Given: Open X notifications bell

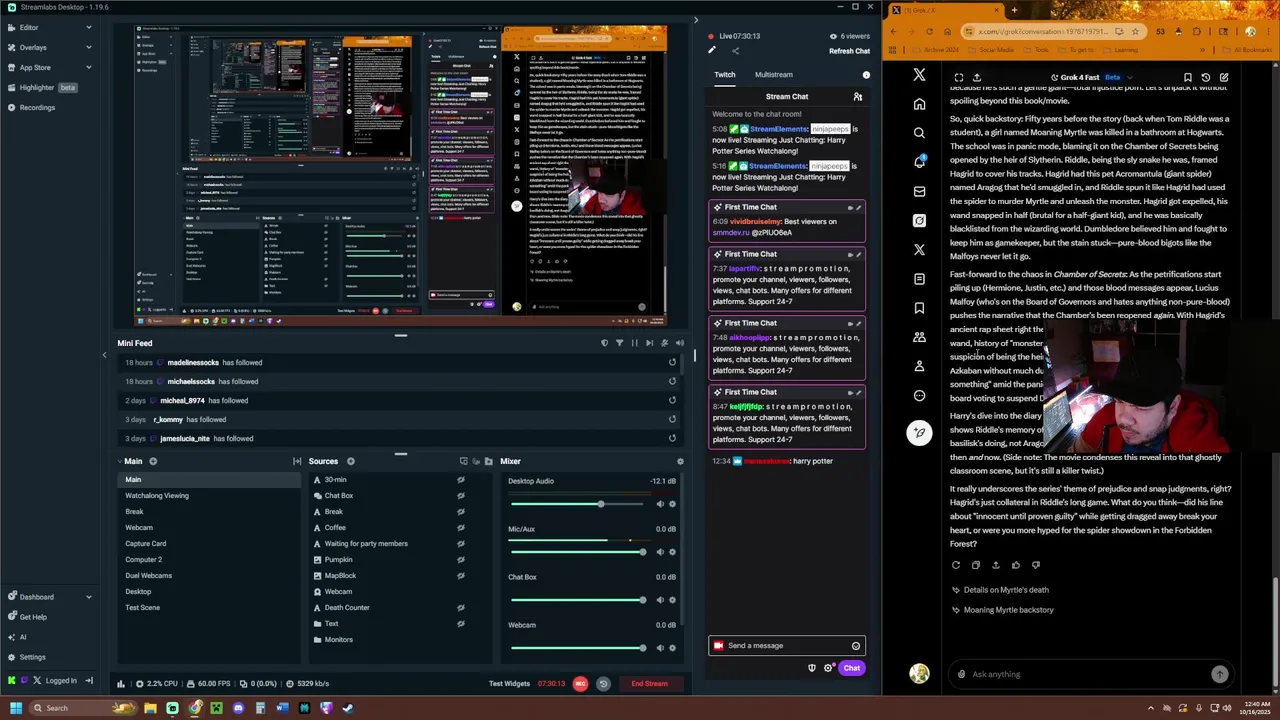Looking at the screenshot, I should click(x=919, y=162).
